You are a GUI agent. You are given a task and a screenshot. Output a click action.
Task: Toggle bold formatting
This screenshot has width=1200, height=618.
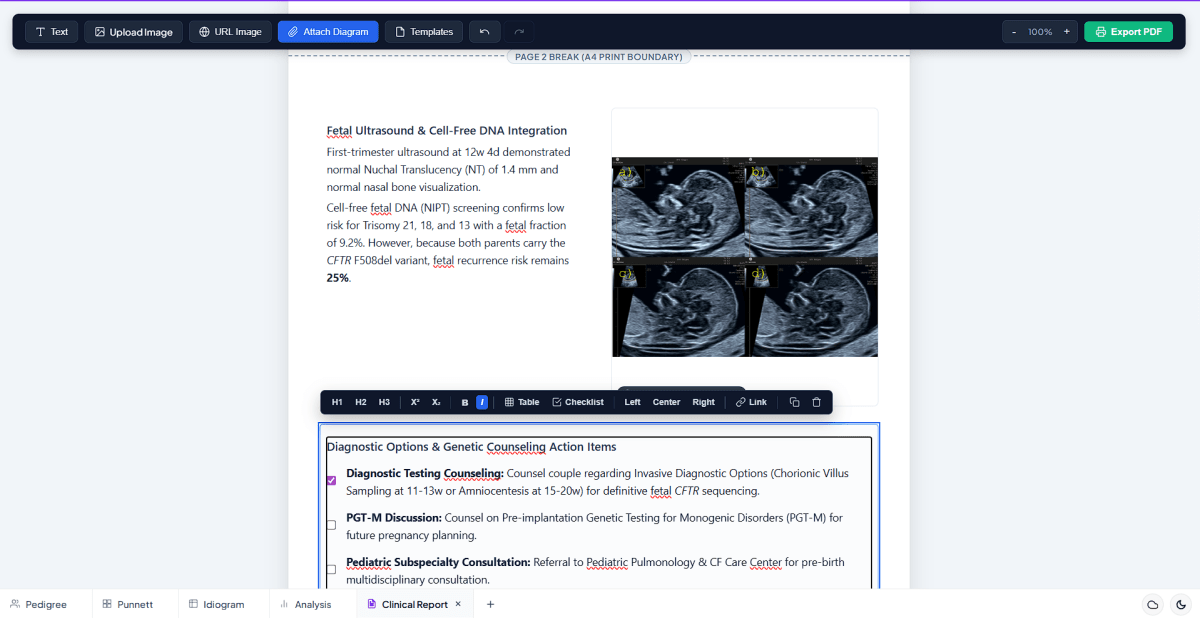pos(465,402)
